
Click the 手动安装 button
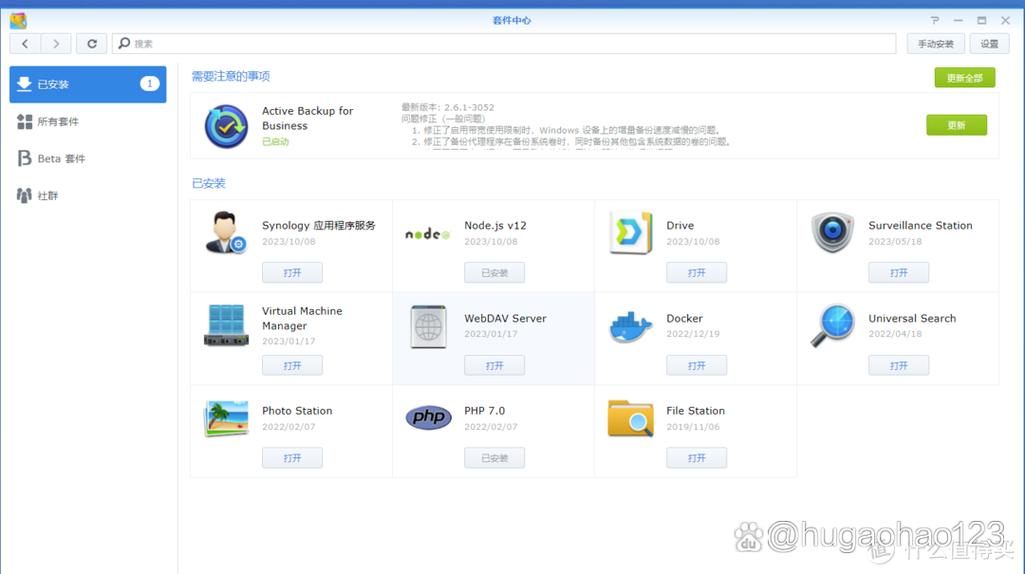(935, 44)
